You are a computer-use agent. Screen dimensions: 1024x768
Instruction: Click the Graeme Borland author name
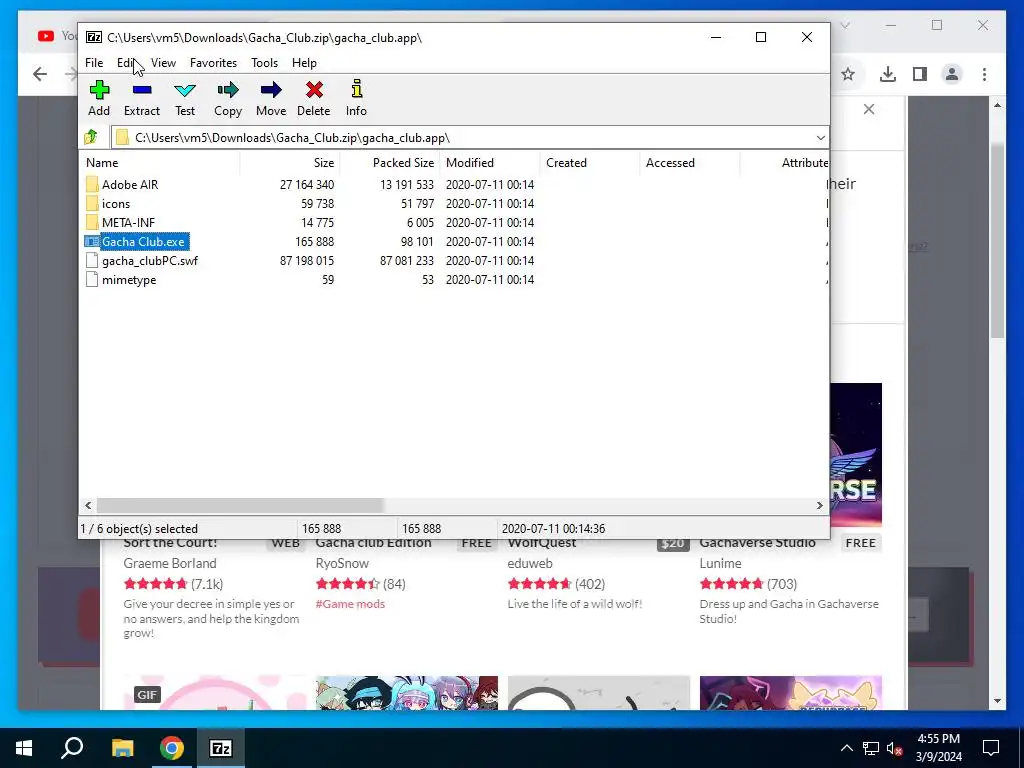170,563
